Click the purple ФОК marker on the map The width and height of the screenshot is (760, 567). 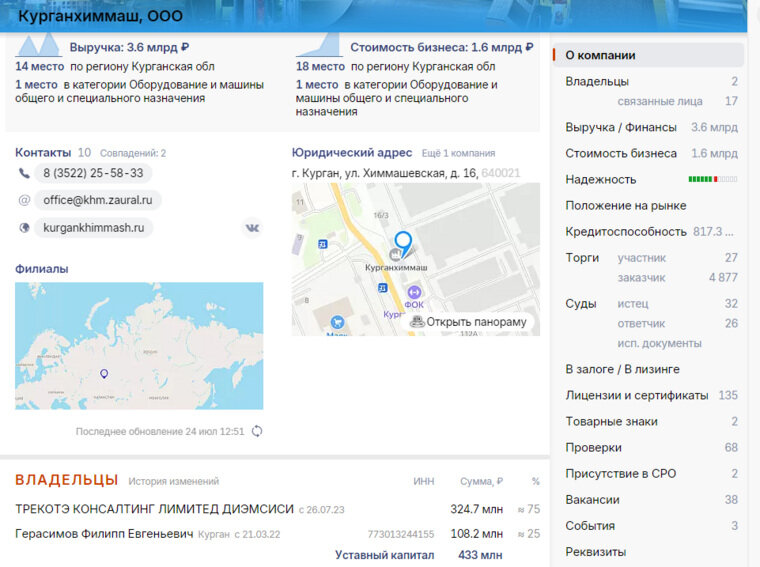[x=414, y=293]
